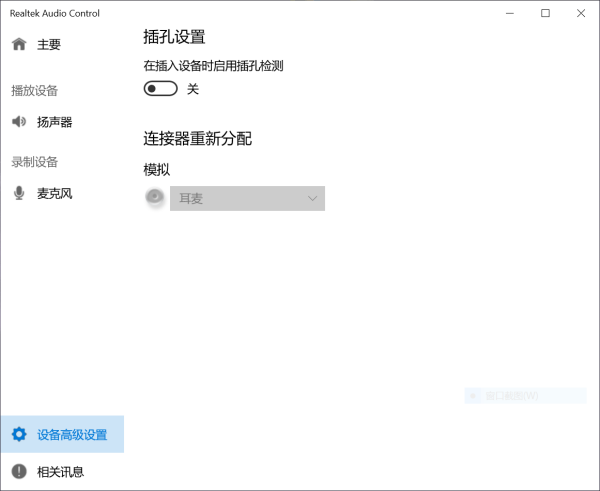Close the Realtek Audio Control window

[581, 13]
